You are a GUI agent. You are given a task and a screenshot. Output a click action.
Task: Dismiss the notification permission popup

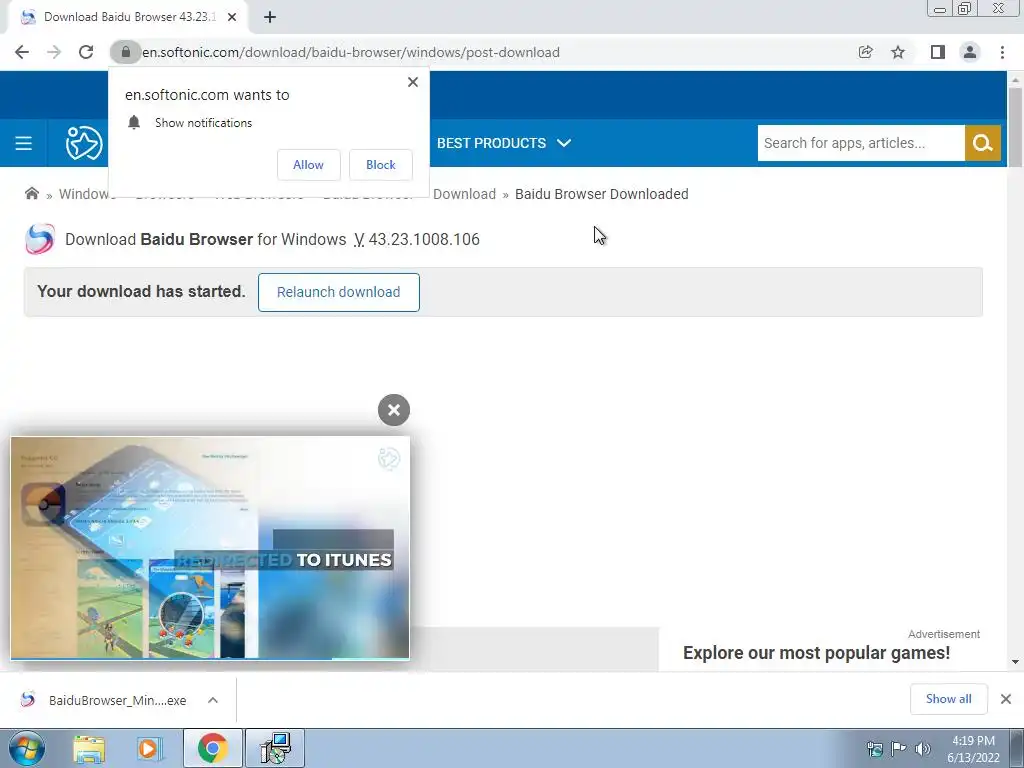point(413,82)
